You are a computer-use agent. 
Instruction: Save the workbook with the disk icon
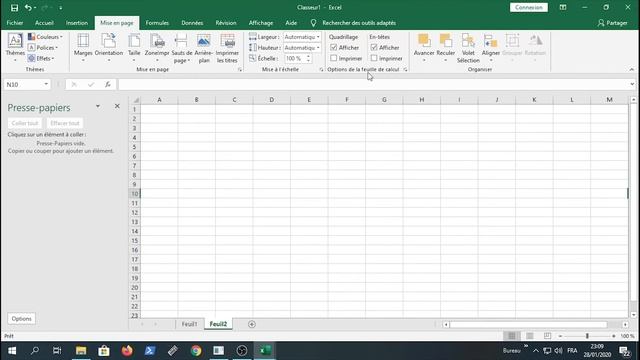(14, 7)
